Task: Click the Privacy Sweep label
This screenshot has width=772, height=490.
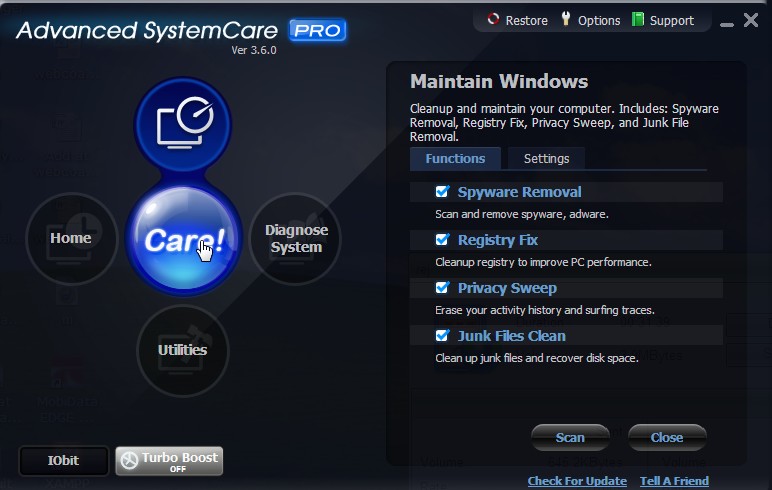Action: click(507, 288)
